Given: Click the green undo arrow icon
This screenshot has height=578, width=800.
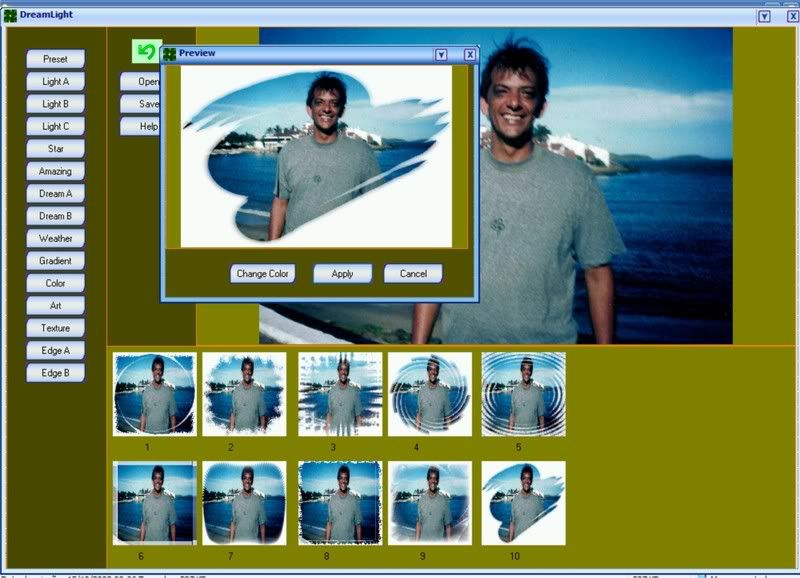Looking at the screenshot, I should 146,51.
